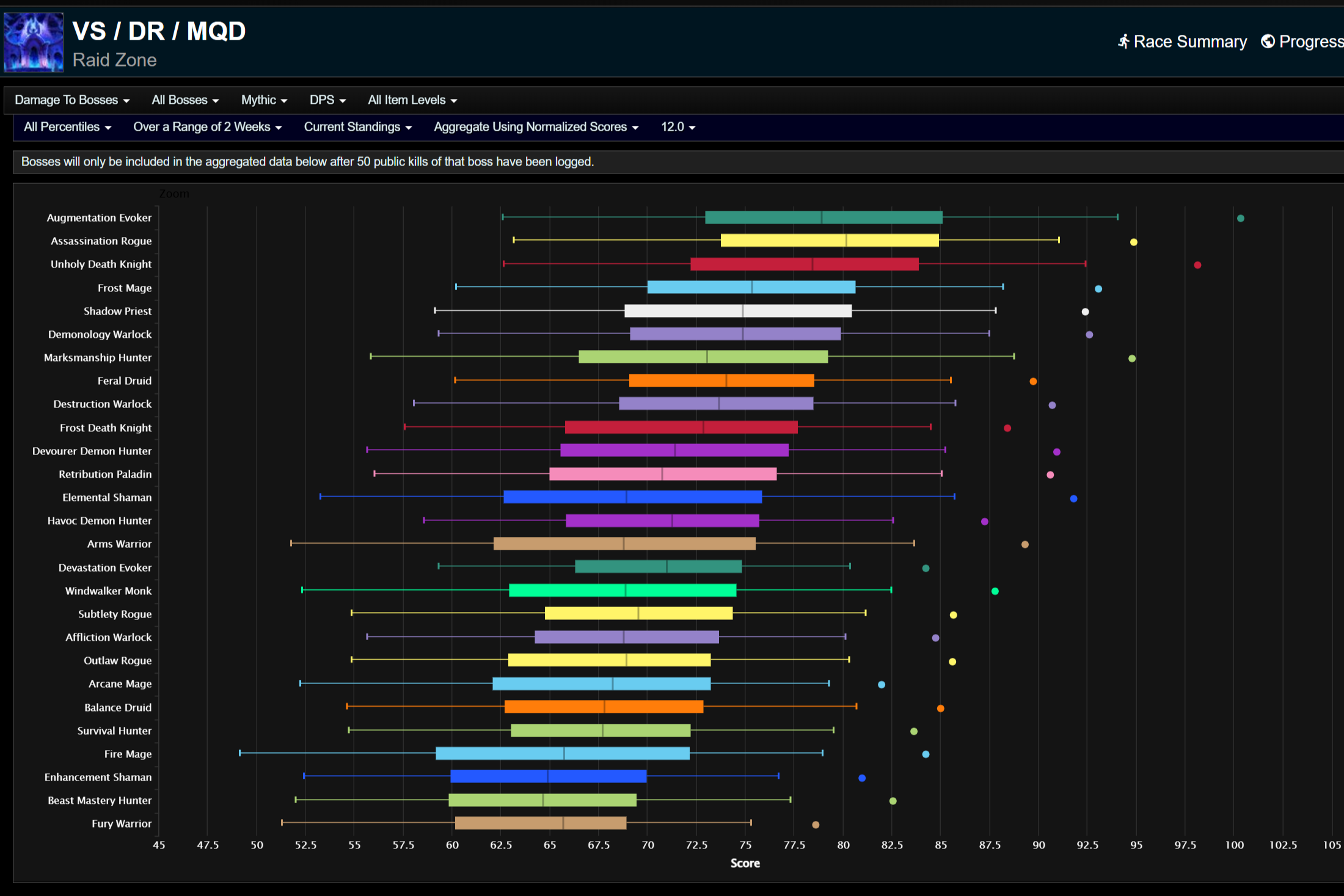Open the DPS role menu
Screen dimensions: 1344x896
tap(327, 100)
